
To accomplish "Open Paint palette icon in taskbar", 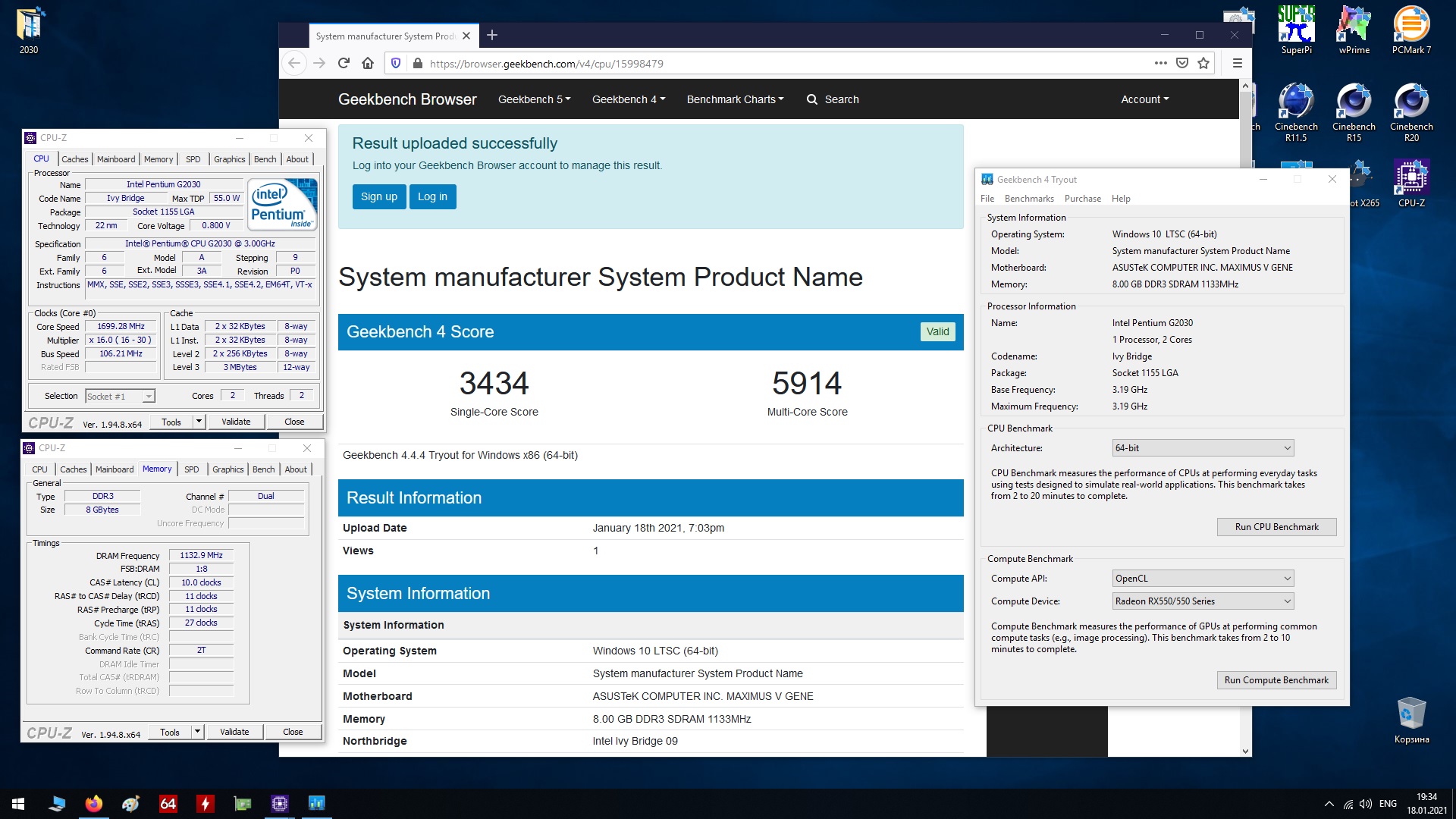I will tap(131, 804).
